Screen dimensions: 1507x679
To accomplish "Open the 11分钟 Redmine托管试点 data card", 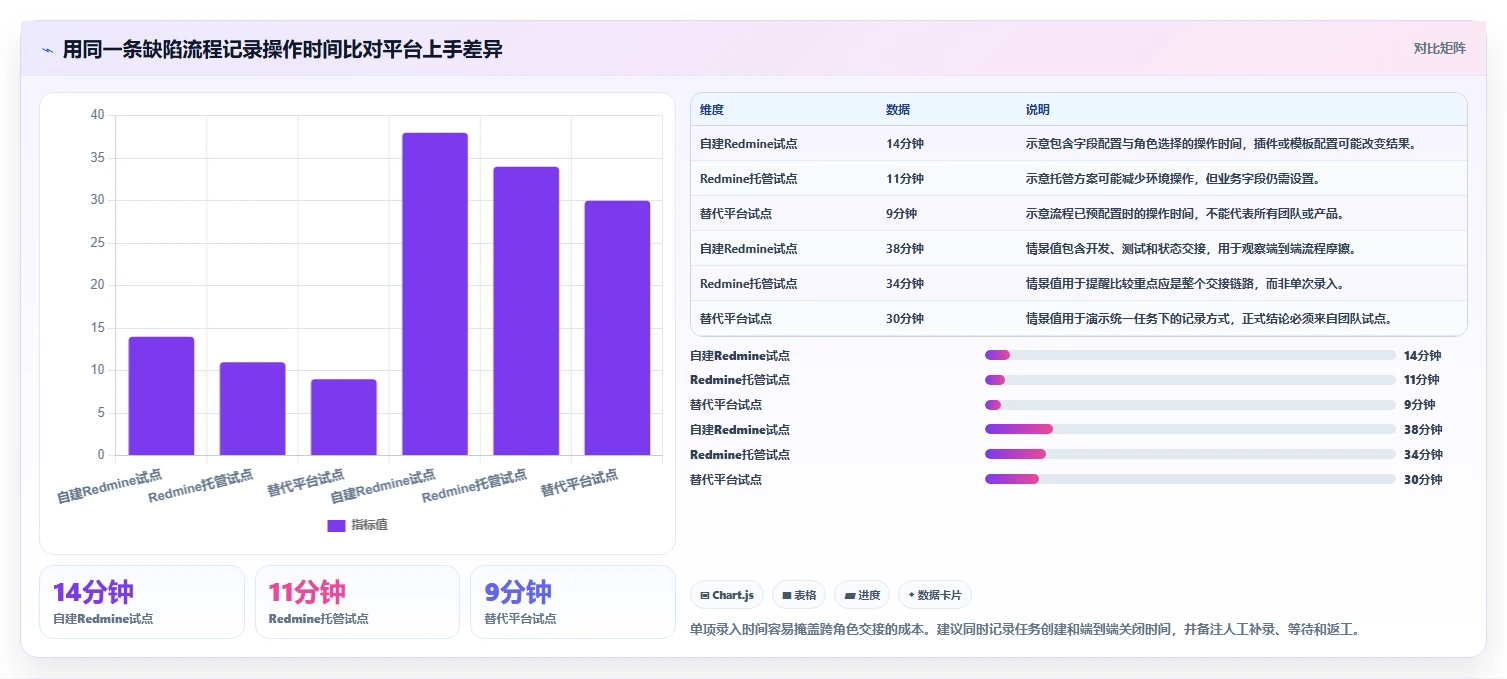I will click(x=357, y=602).
